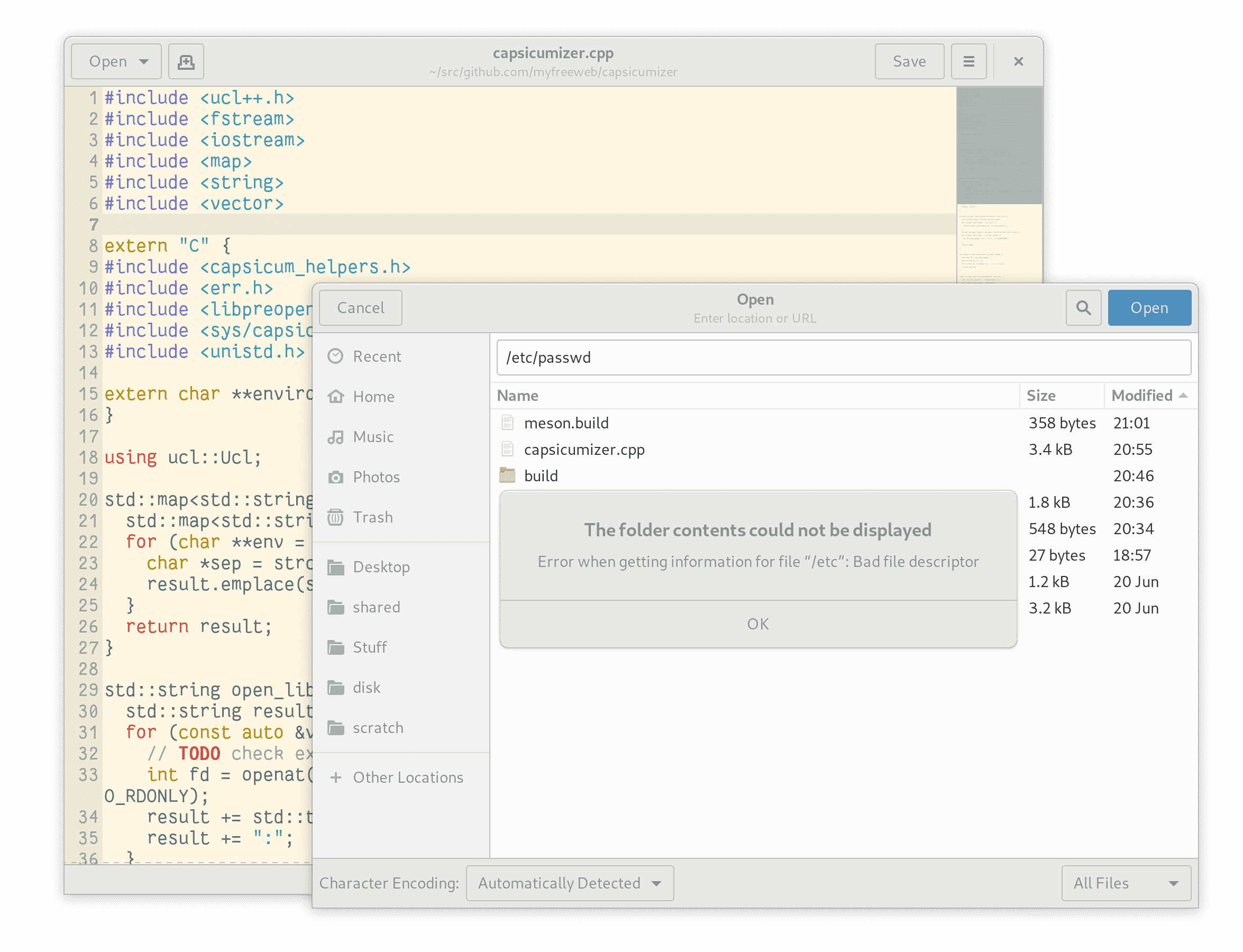The width and height of the screenshot is (1243, 952).
Task: Click the plus icon beside Other Locations
Action: point(335,777)
